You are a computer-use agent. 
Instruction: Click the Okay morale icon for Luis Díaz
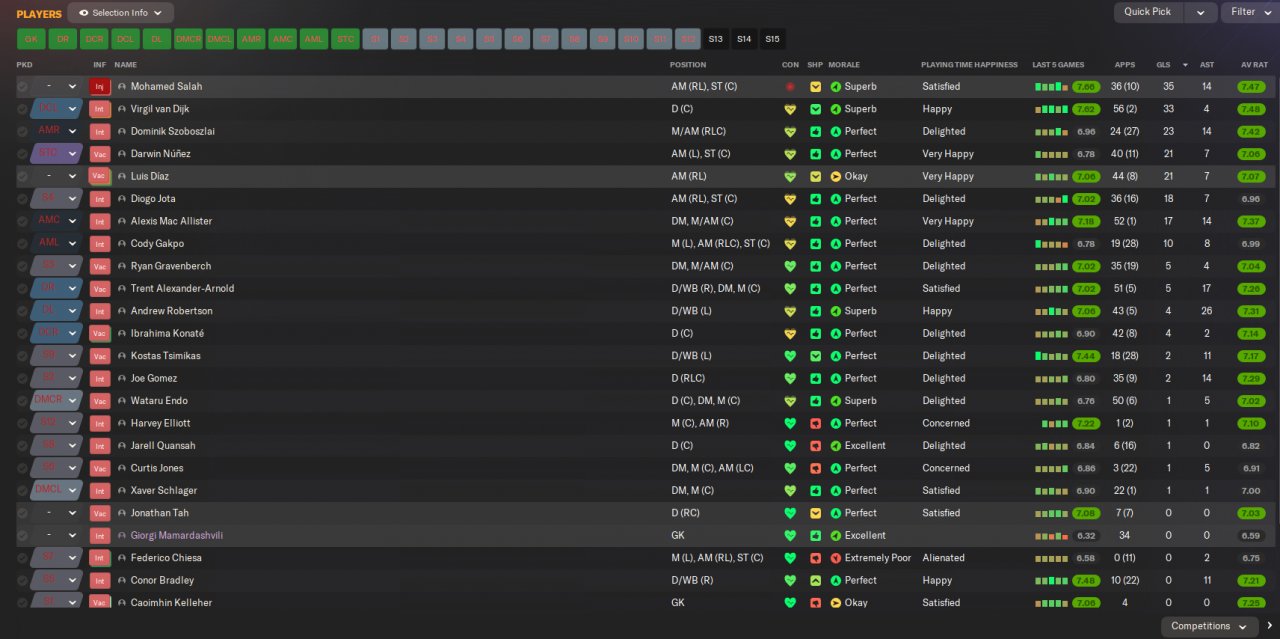(836, 176)
